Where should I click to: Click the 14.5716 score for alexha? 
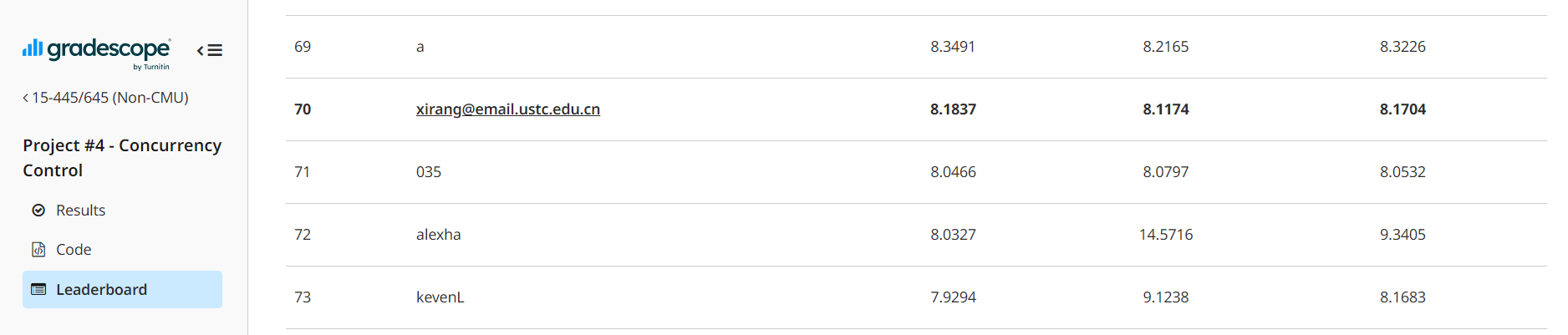1165,235
